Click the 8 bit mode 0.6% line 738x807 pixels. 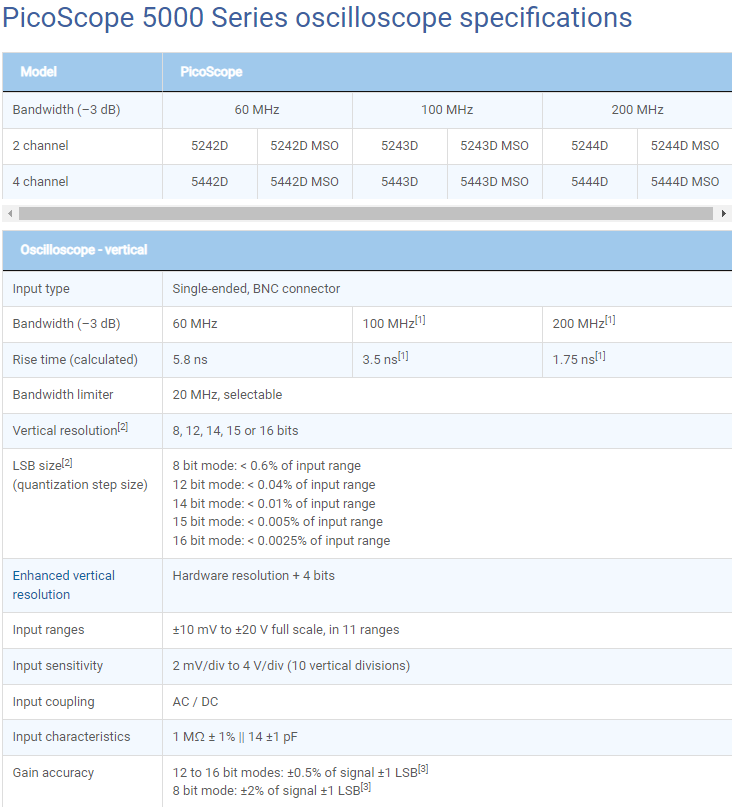pos(267,466)
